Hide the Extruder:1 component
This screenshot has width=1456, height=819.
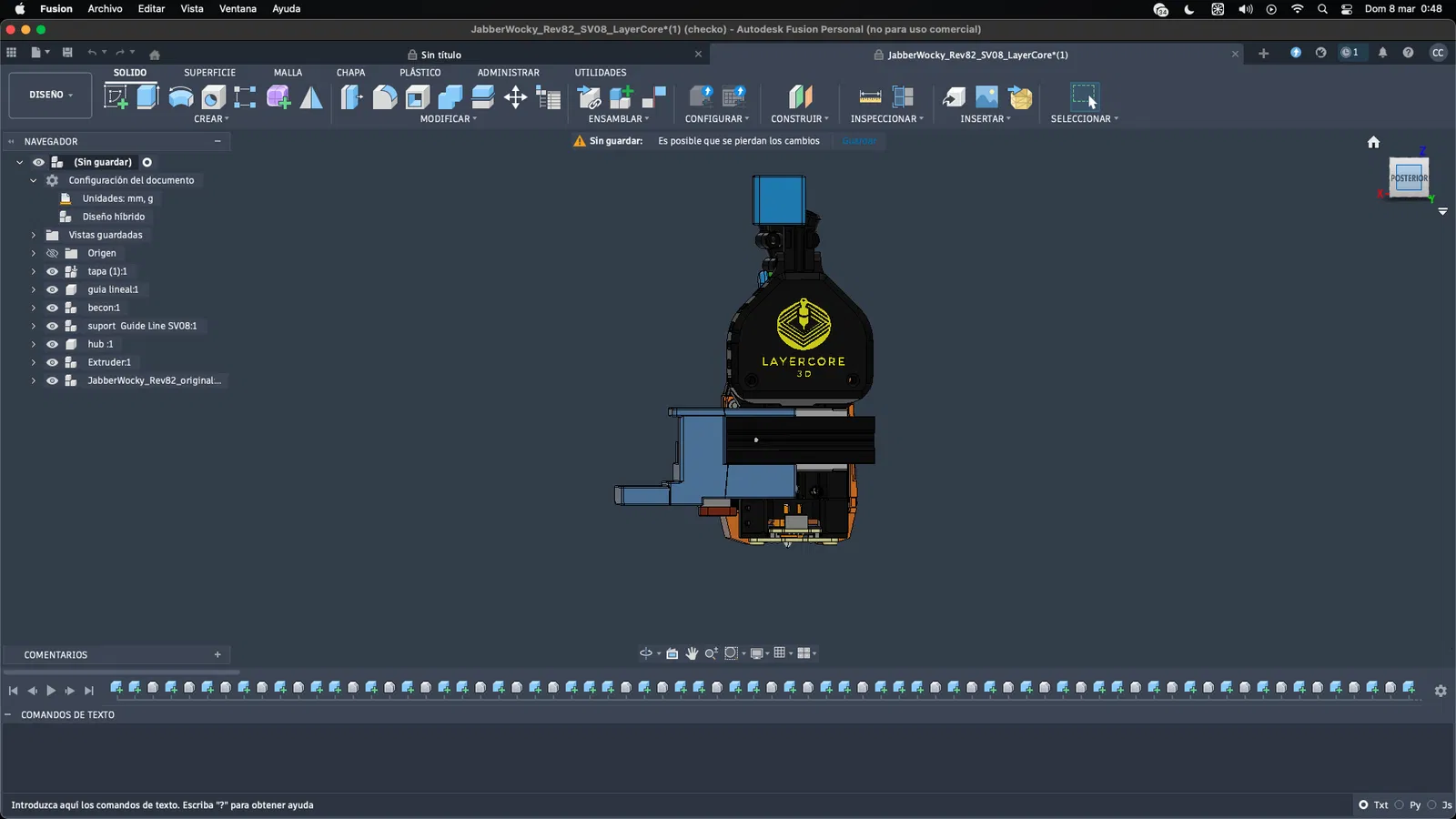coord(52,362)
